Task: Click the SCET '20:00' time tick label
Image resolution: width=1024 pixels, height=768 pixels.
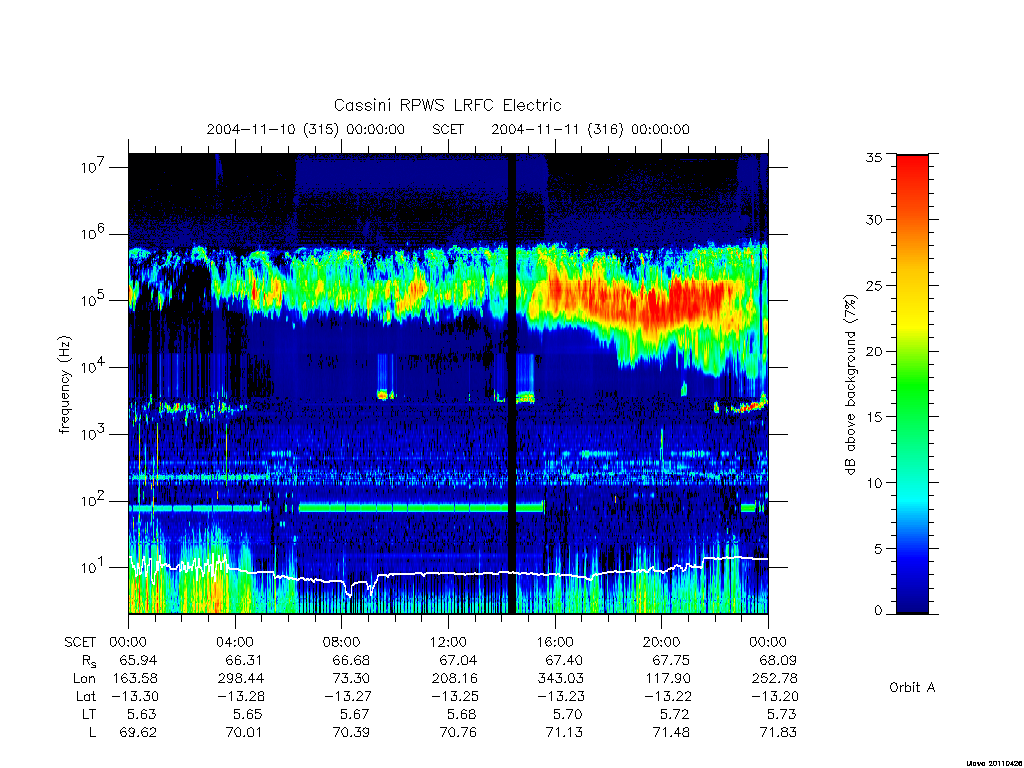Action: (662, 642)
